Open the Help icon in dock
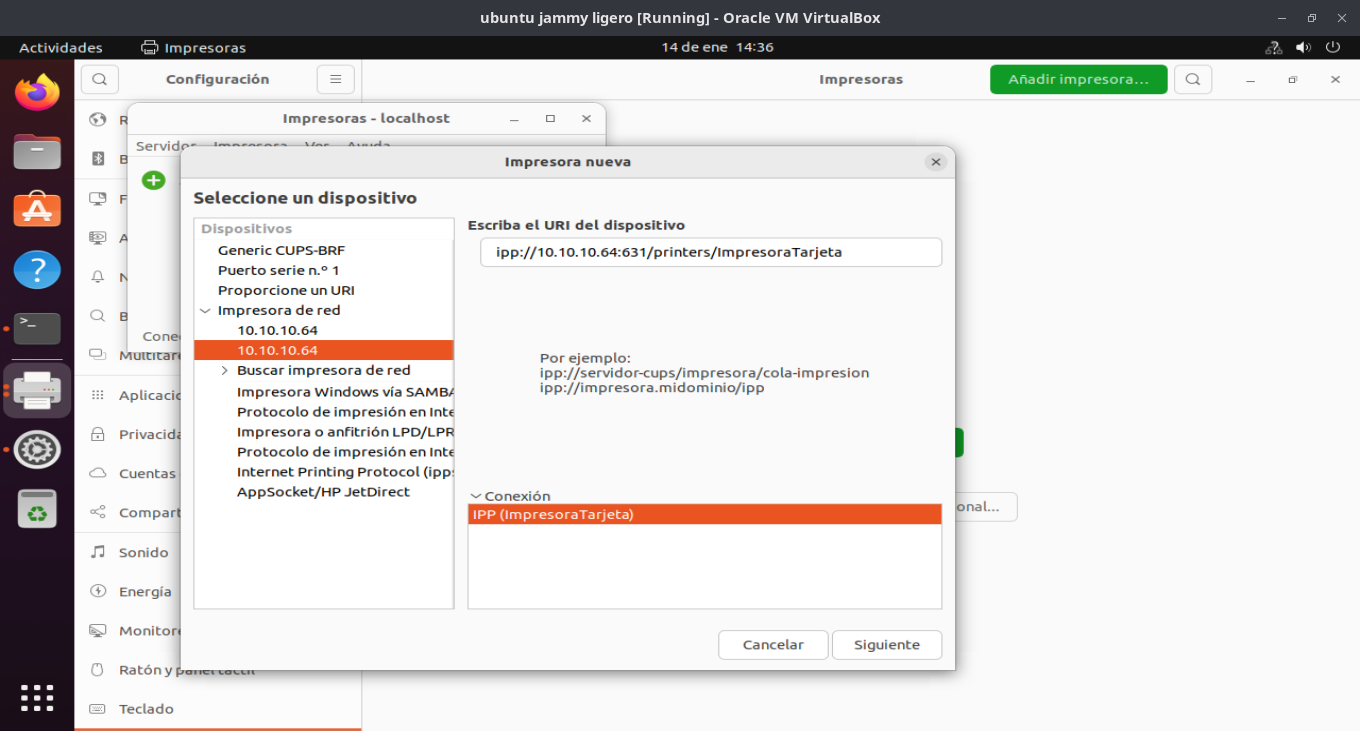Screen dimensions: 1360x731 coord(37,270)
